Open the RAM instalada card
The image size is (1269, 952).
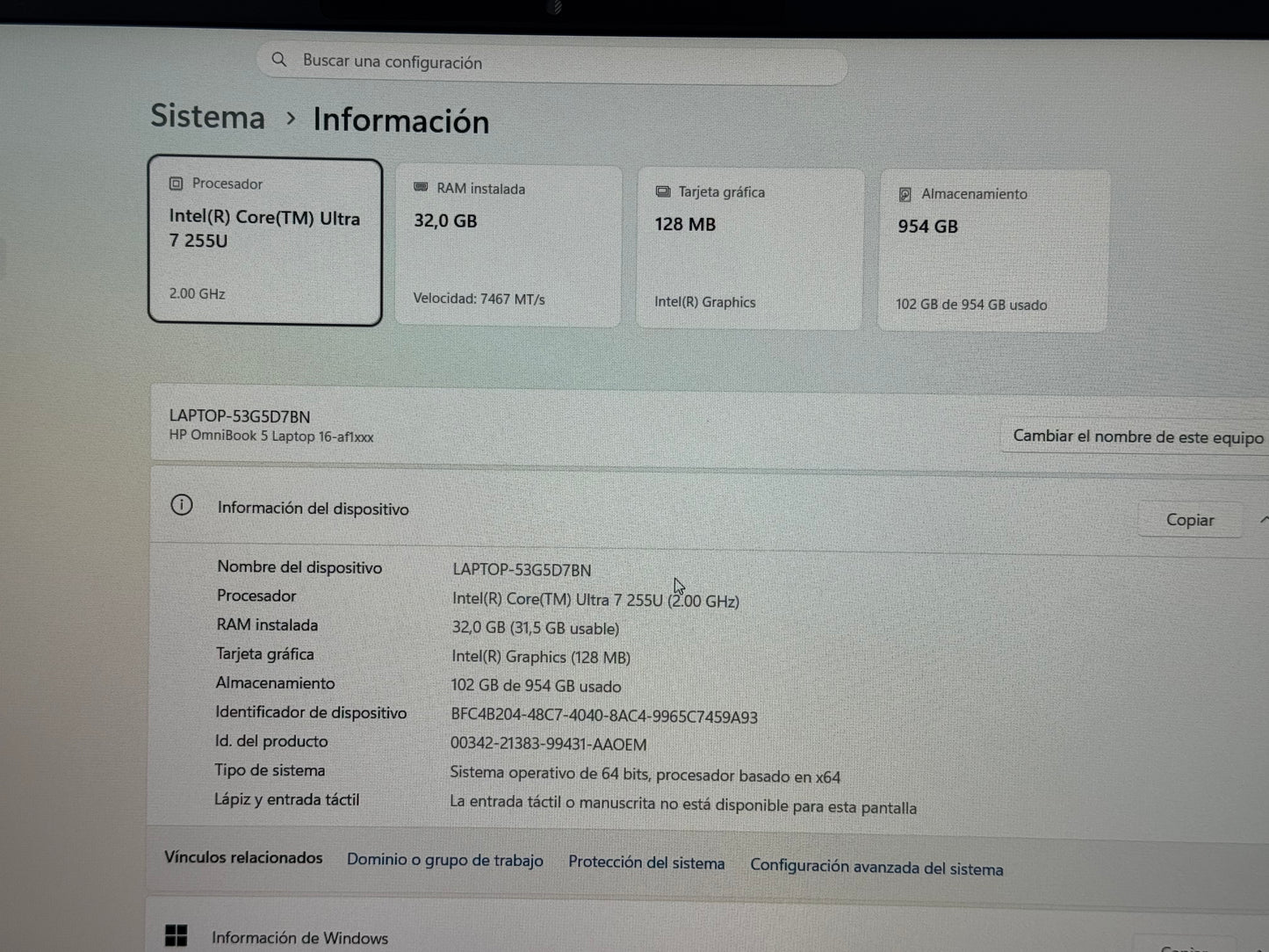tap(508, 246)
